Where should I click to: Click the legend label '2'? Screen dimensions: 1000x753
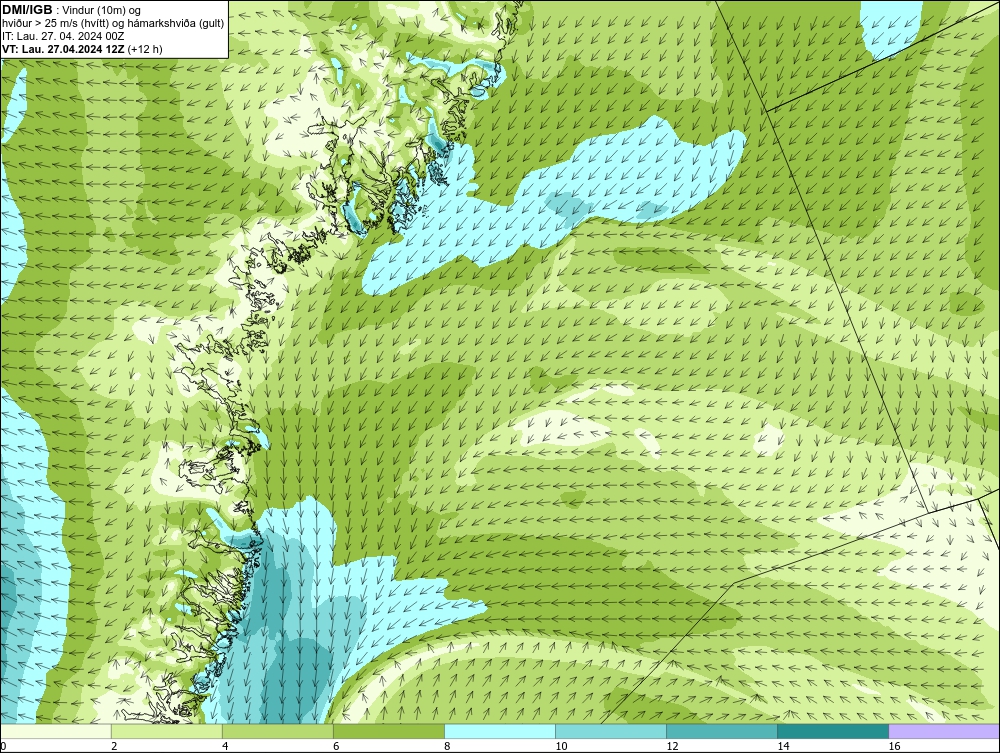114,746
